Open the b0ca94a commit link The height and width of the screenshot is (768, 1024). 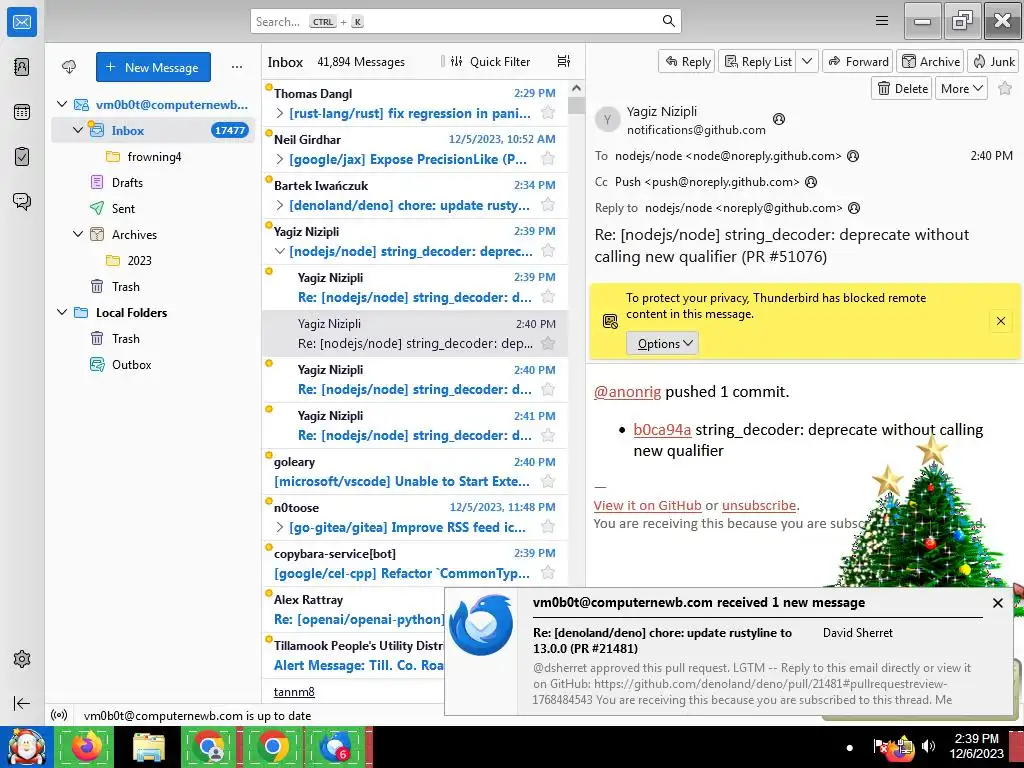662,430
